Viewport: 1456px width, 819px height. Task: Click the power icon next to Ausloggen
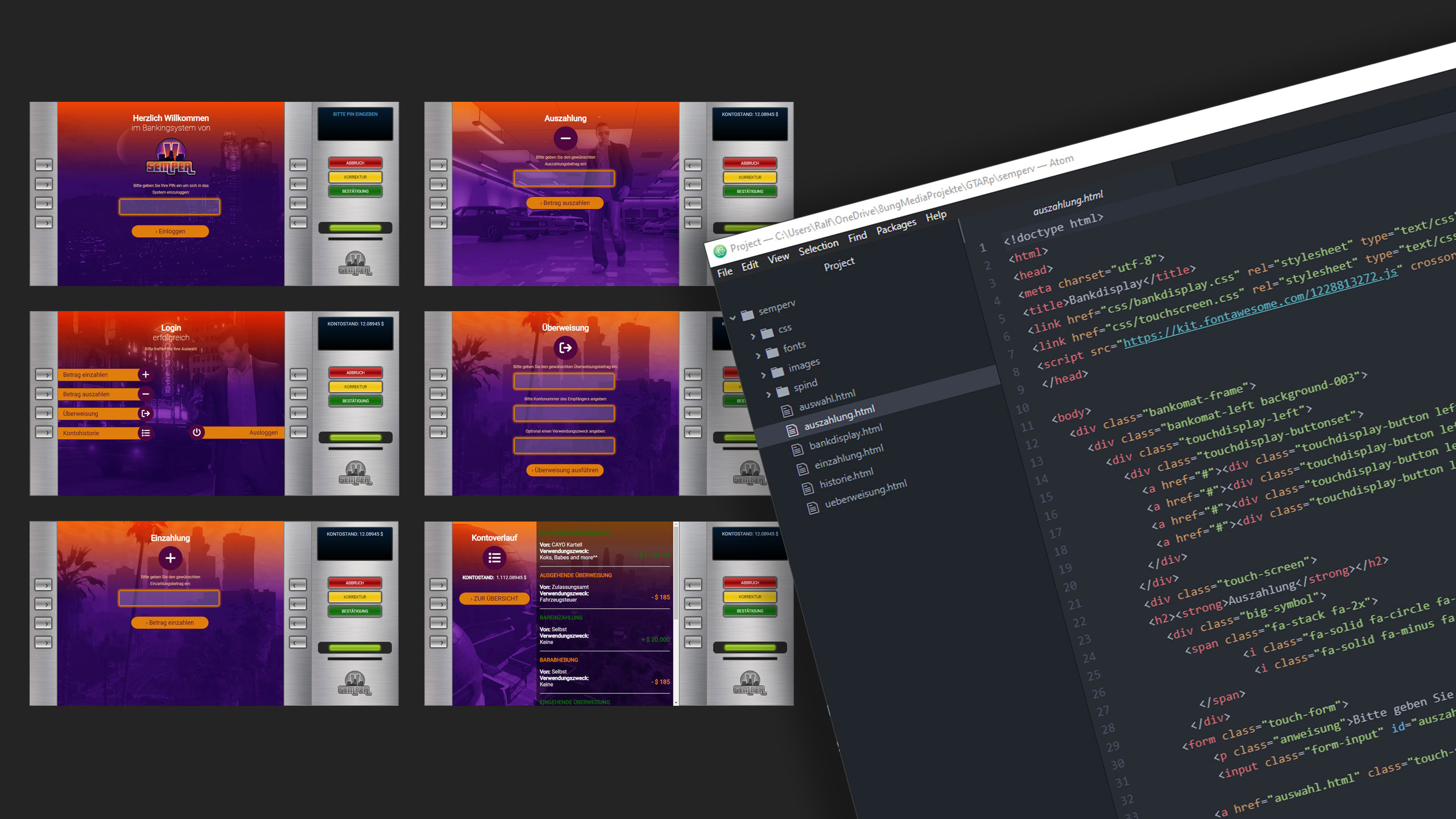197,432
